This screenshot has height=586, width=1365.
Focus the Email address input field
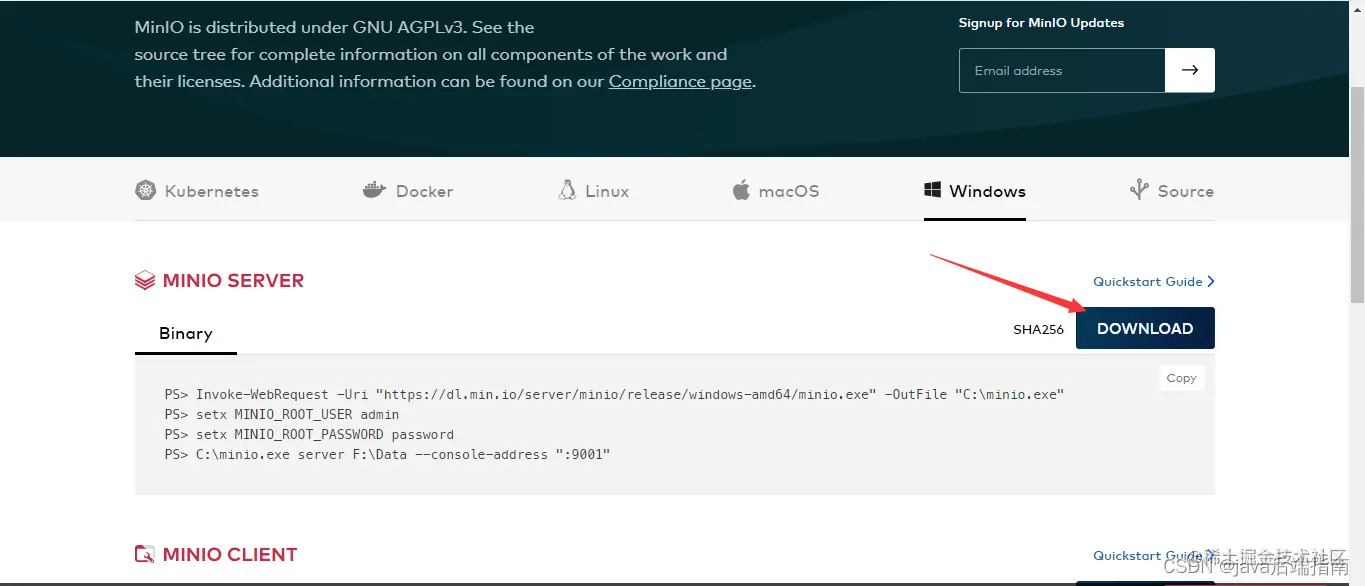point(1062,70)
